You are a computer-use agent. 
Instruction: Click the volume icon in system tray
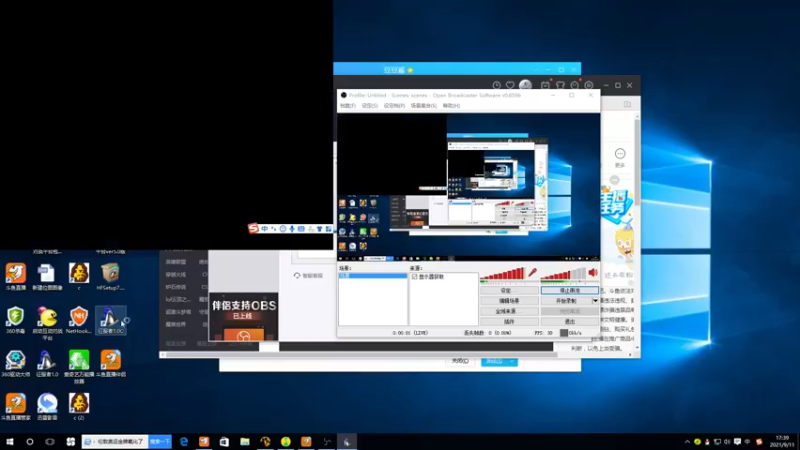(x=728, y=442)
